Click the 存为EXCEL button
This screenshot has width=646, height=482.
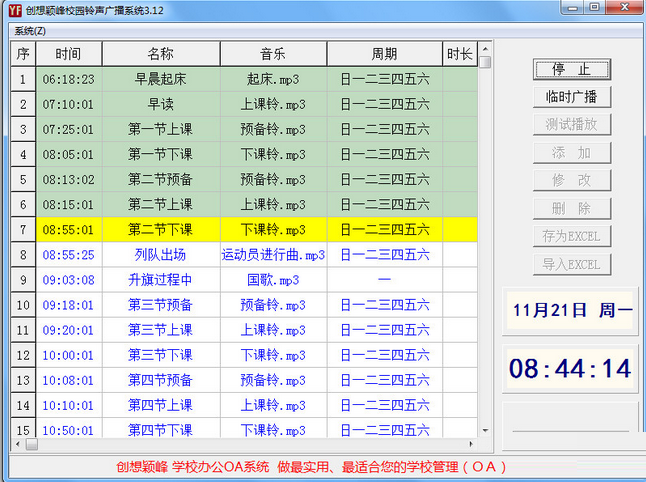[571, 236]
